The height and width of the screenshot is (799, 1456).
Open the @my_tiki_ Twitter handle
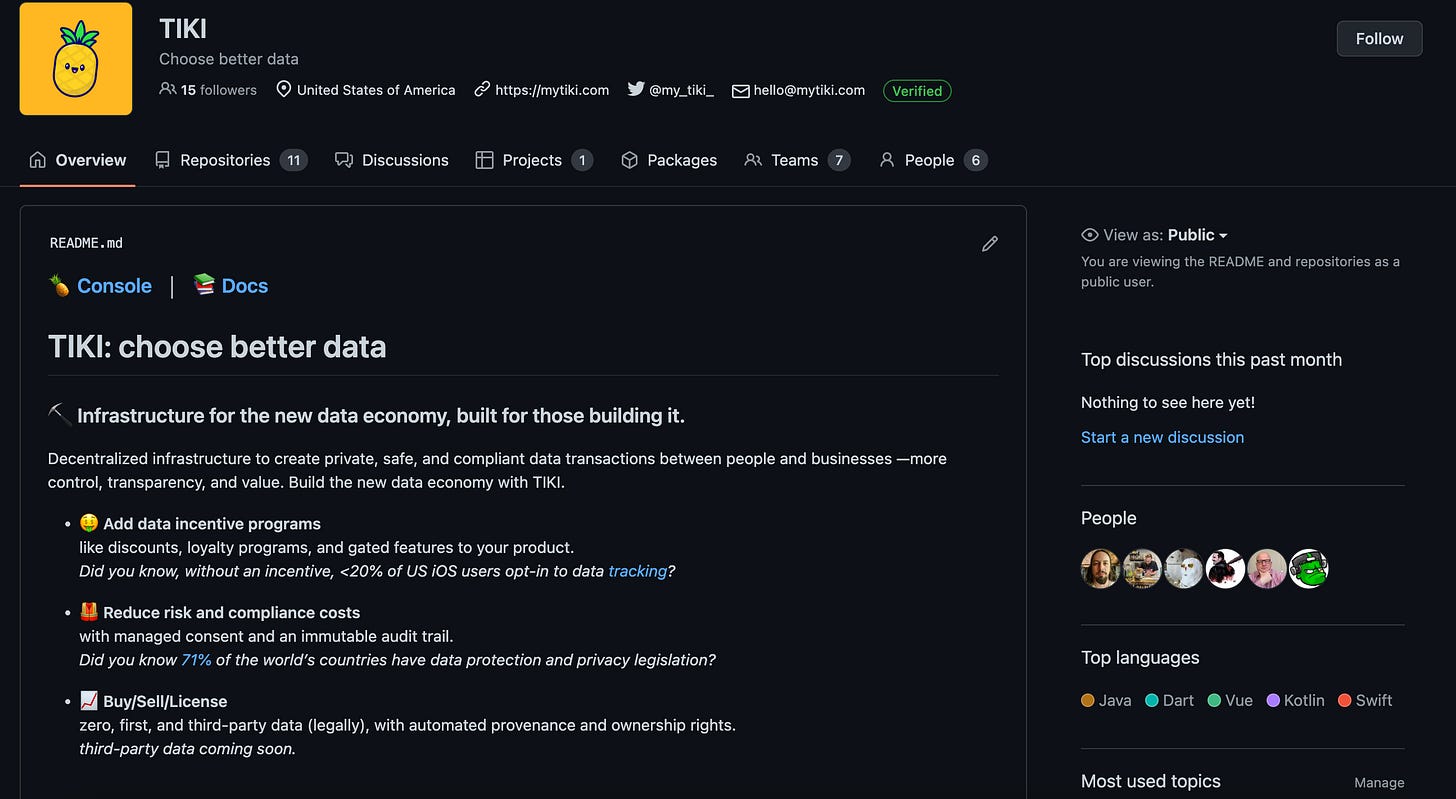tap(682, 90)
